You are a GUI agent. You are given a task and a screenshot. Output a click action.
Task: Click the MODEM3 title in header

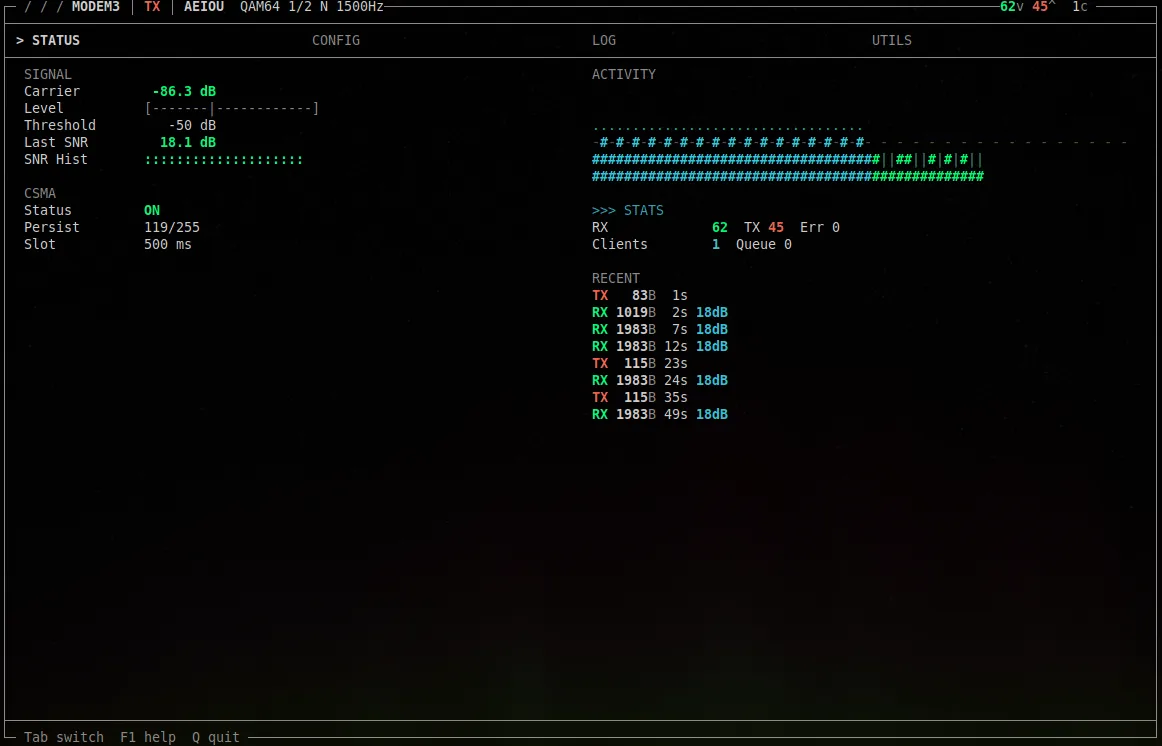pyautogui.click(x=96, y=7)
